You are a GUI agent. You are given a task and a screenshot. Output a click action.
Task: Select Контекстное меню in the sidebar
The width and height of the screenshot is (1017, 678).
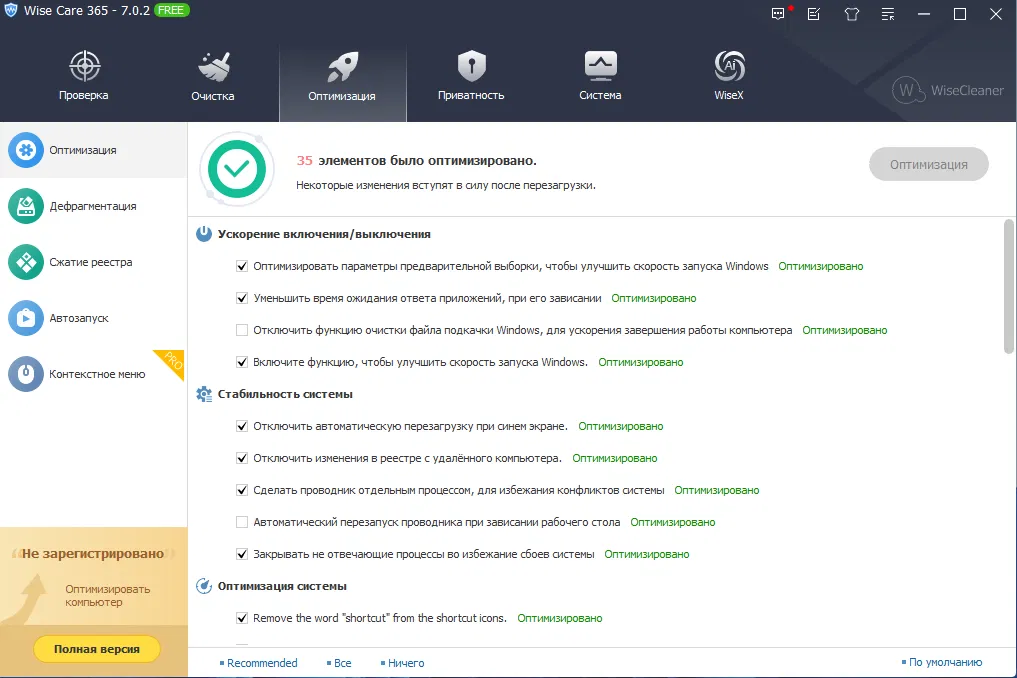tap(93, 374)
